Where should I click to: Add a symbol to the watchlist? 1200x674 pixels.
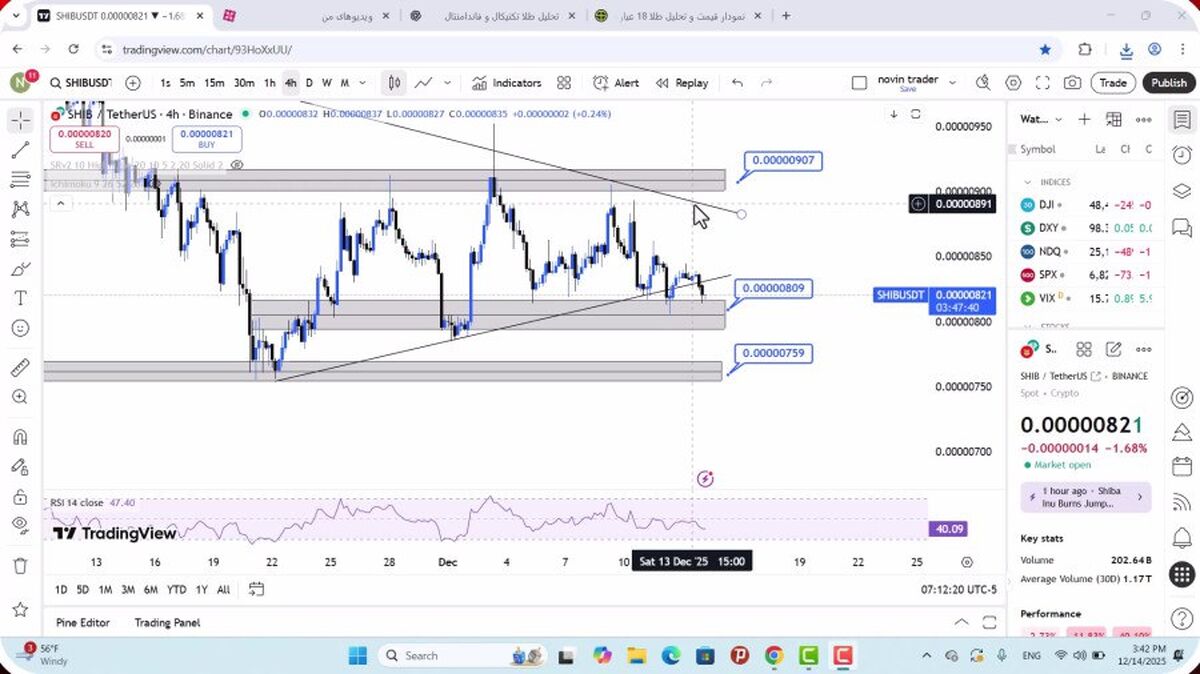[x=1084, y=119]
